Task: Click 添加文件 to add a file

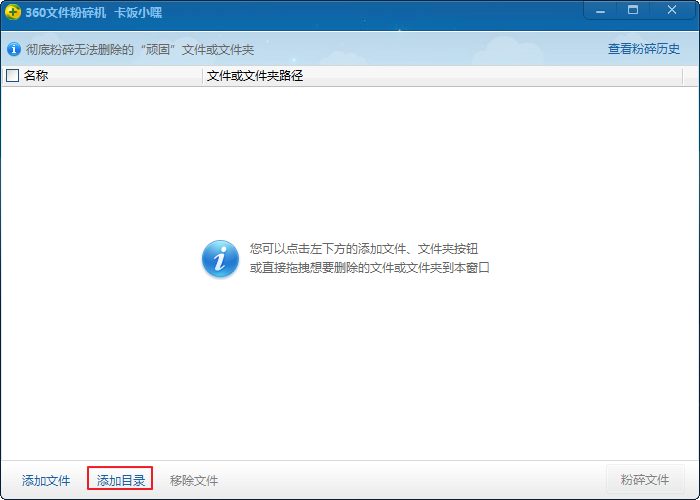Action: click(x=46, y=480)
